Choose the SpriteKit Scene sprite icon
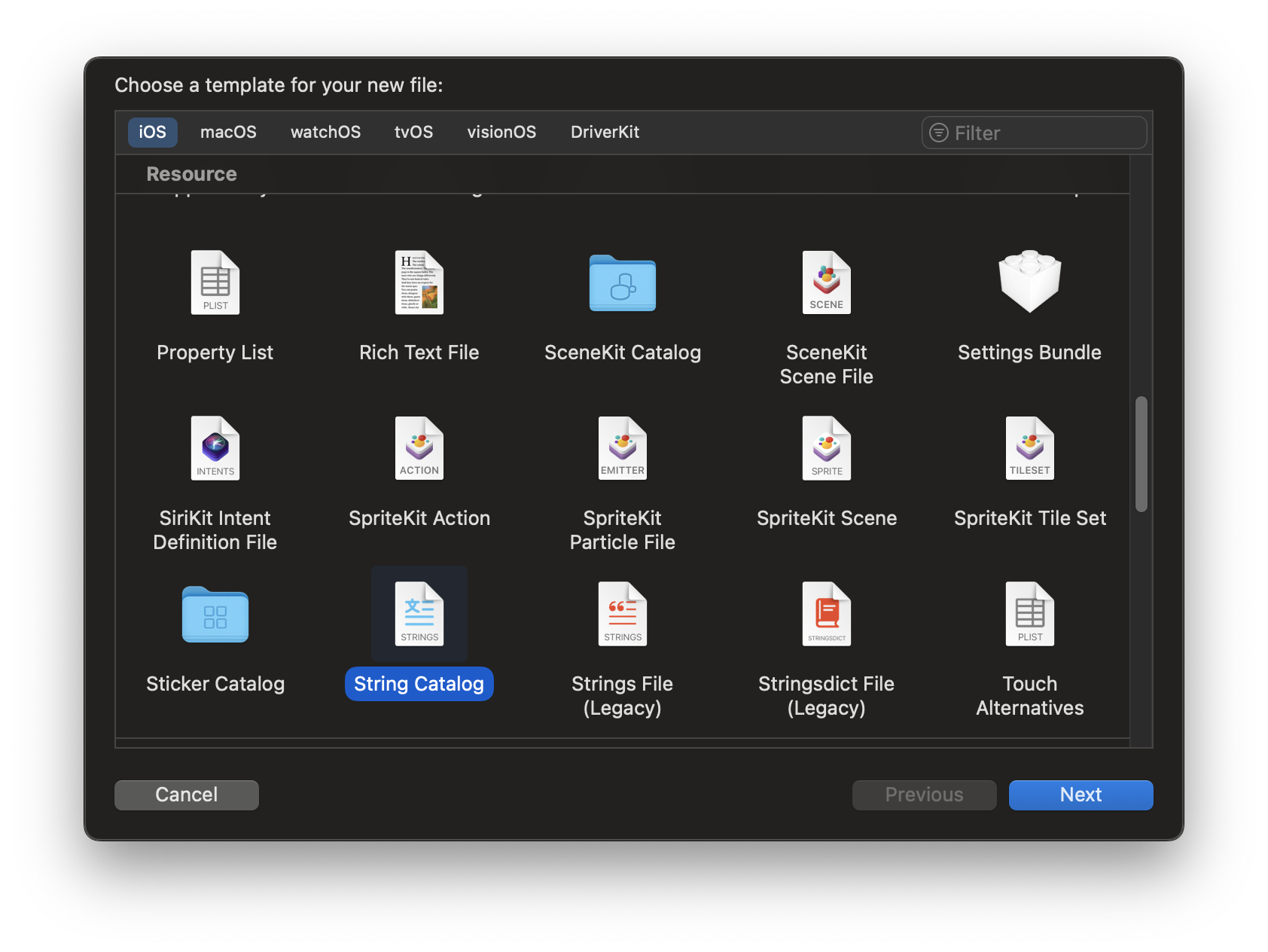The height and width of the screenshot is (952, 1268). click(x=827, y=448)
